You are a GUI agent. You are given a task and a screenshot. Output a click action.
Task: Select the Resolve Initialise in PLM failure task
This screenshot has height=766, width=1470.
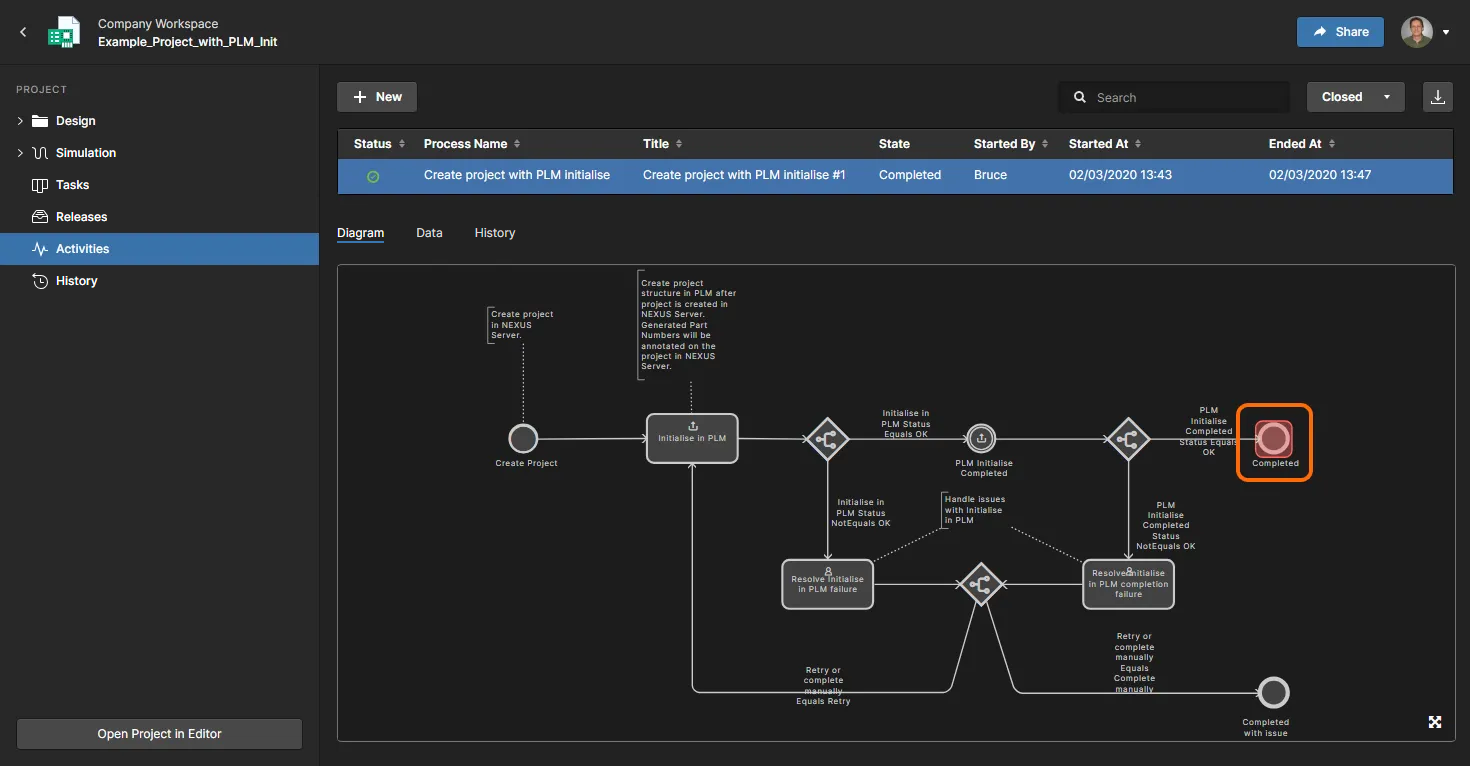(x=827, y=583)
